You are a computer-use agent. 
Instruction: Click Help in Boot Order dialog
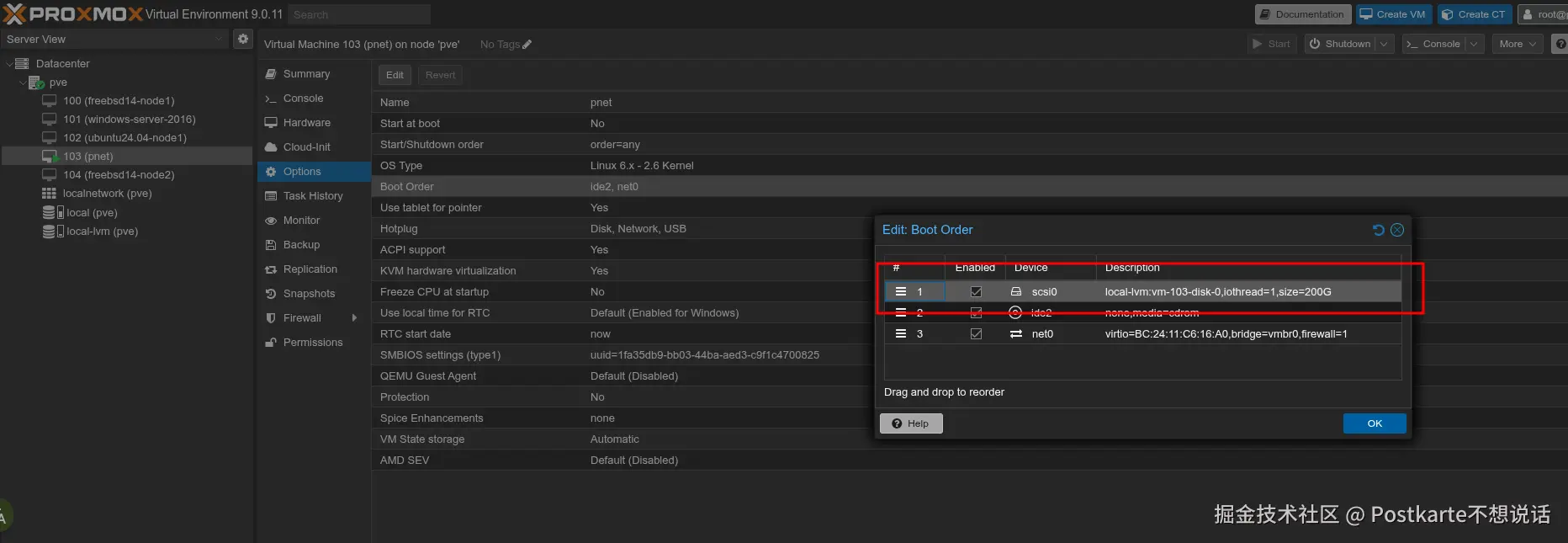(x=911, y=423)
